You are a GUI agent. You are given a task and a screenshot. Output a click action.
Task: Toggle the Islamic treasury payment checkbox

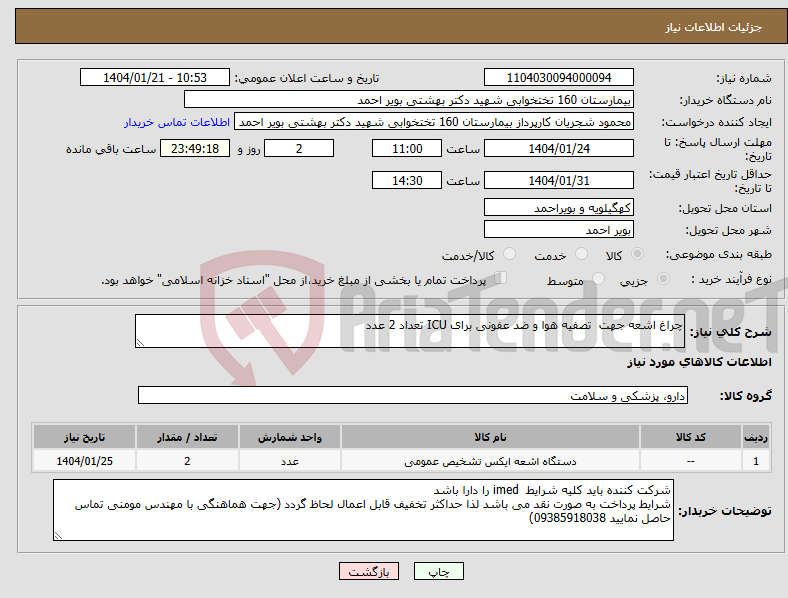coord(501,277)
